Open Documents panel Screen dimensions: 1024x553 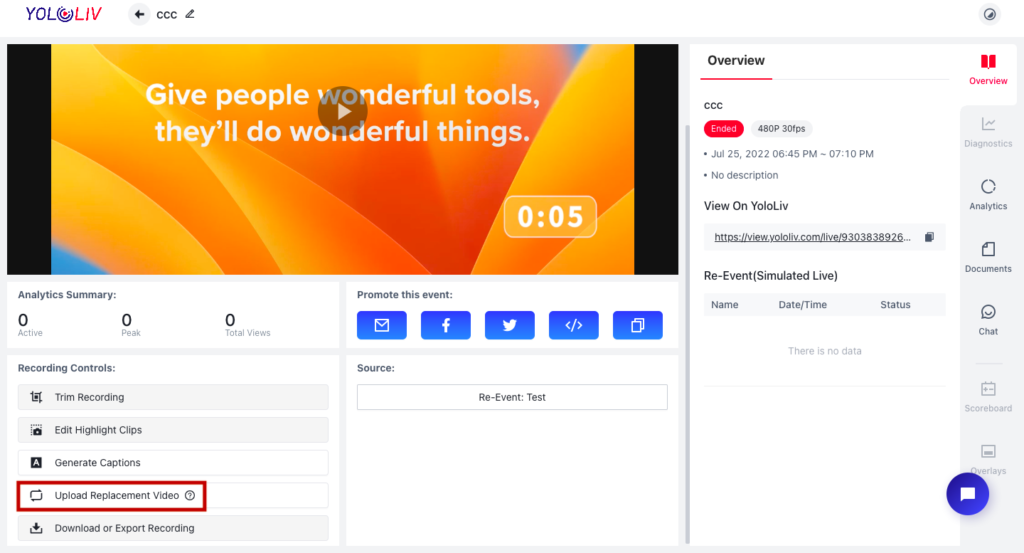(x=988, y=258)
